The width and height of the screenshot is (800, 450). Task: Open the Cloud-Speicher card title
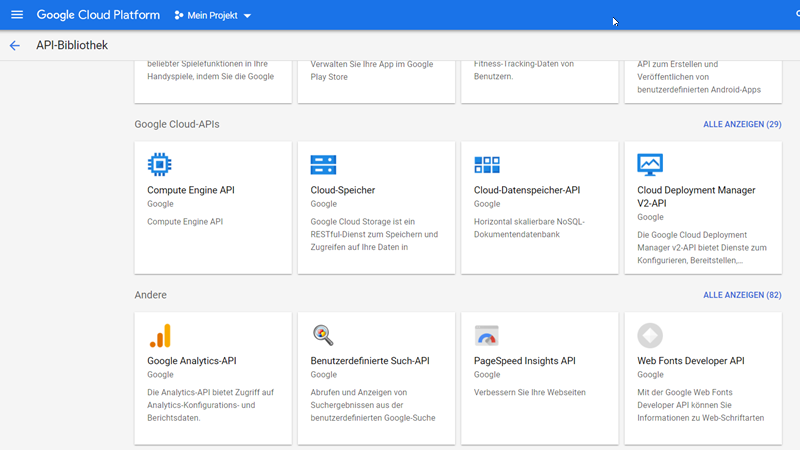coord(343,190)
